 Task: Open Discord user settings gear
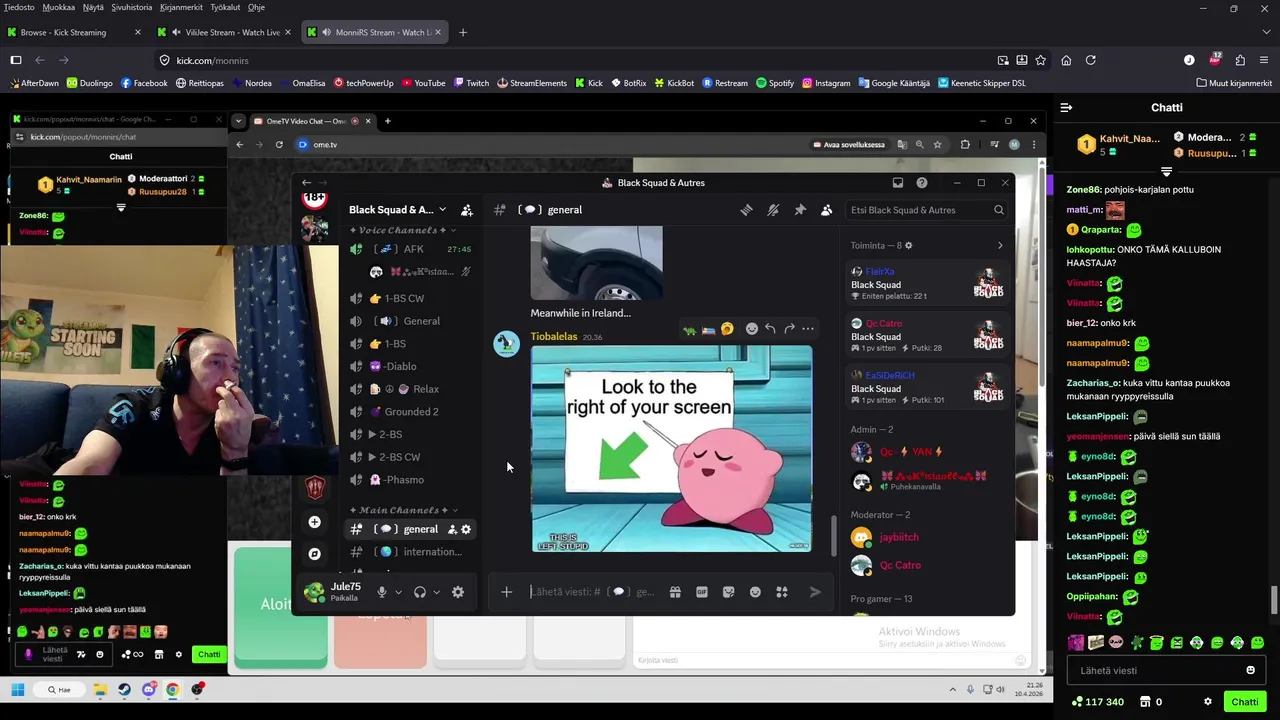coord(458,592)
